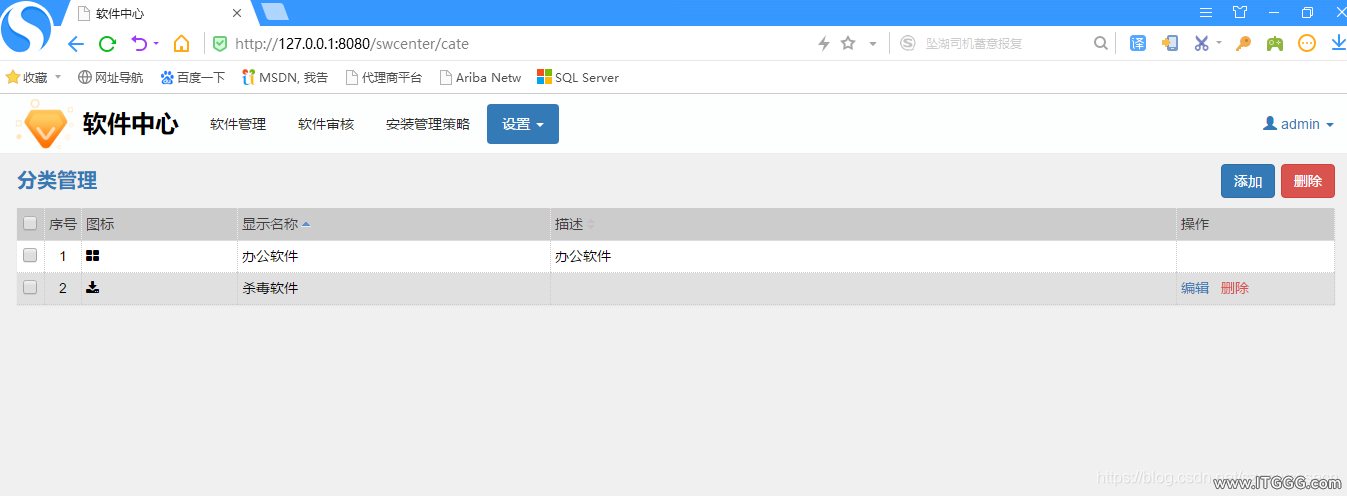Click the send-to-phone extension icon
This screenshot has width=1347, height=496.
click(1169, 43)
